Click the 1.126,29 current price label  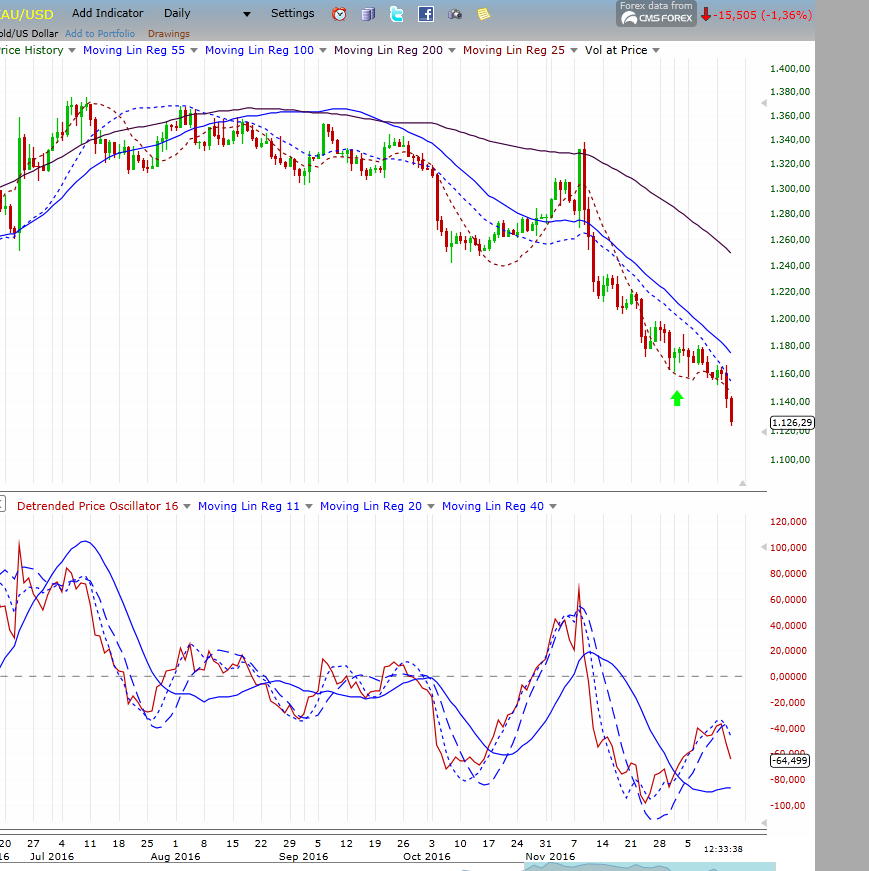coord(791,423)
